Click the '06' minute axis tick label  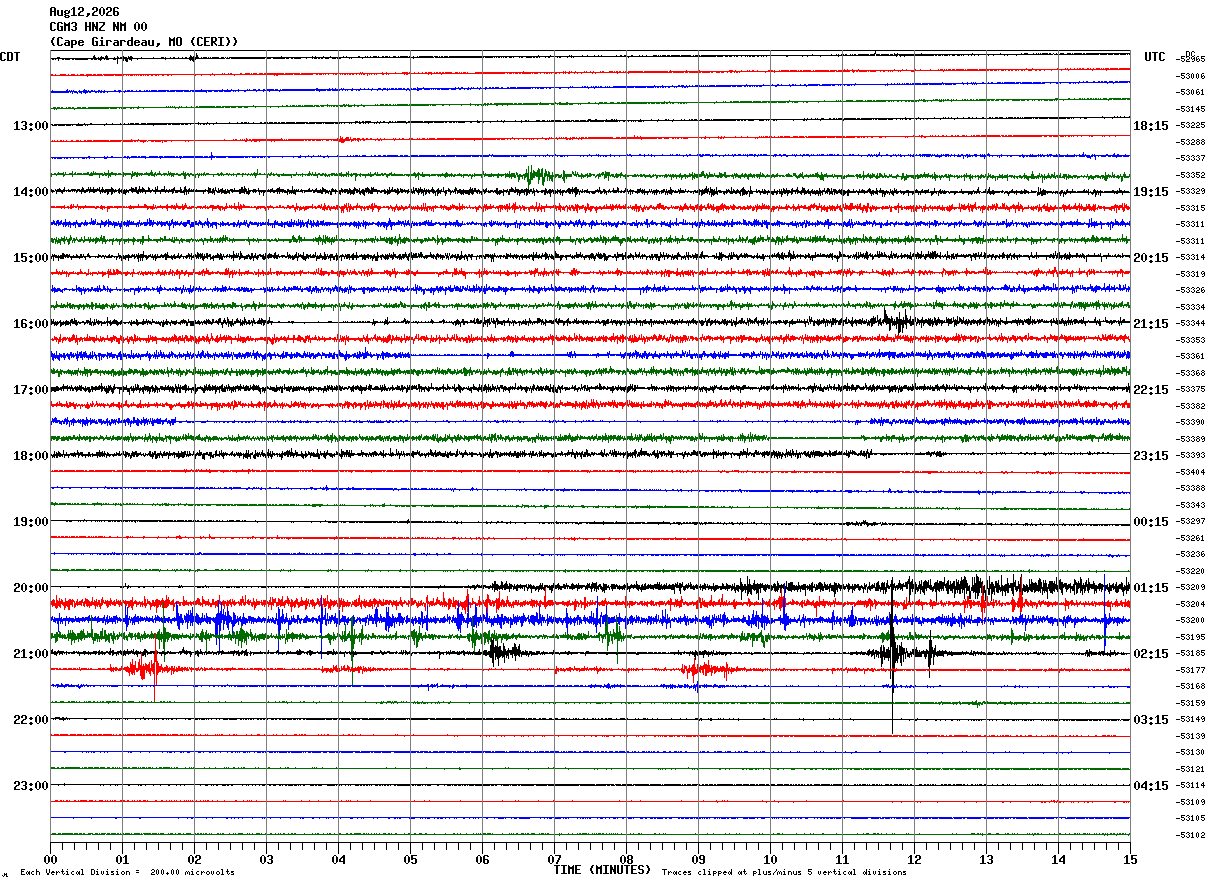(x=482, y=860)
